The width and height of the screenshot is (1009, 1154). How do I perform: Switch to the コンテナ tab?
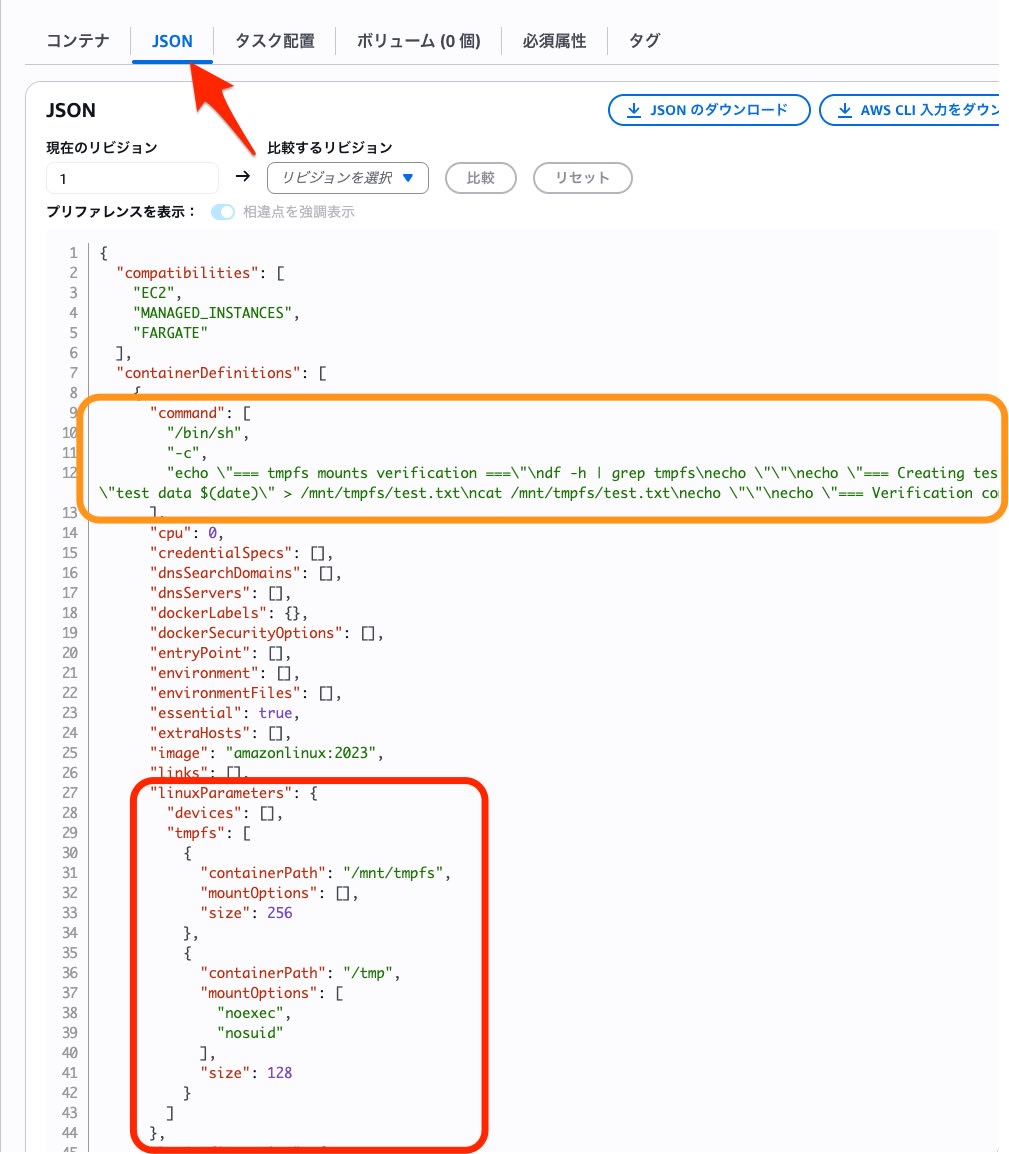pos(77,41)
